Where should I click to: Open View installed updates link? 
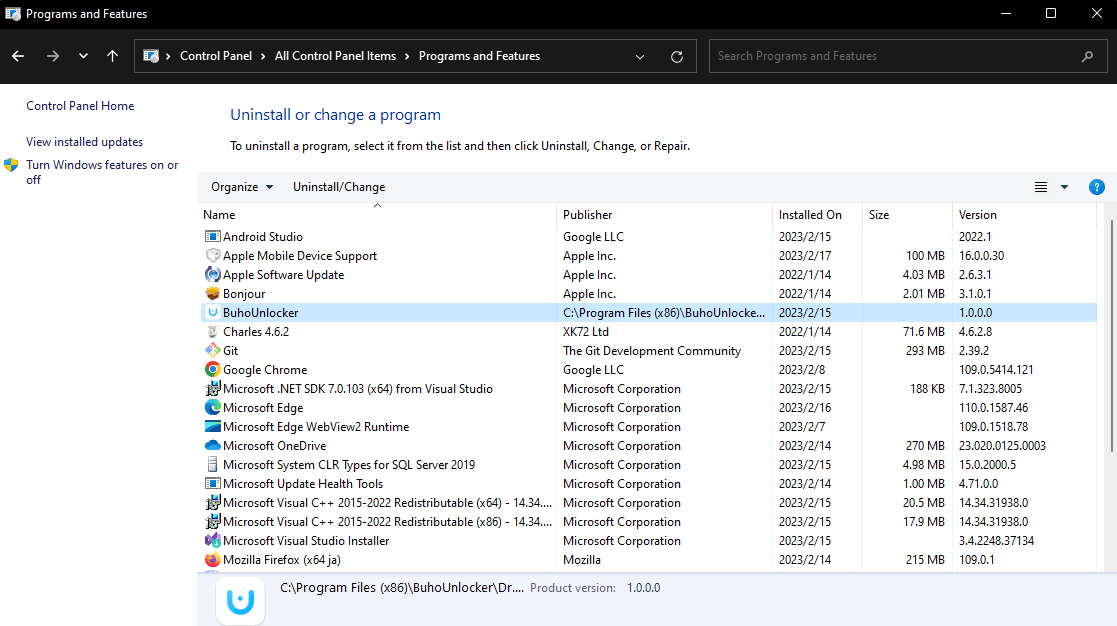click(84, 142)
